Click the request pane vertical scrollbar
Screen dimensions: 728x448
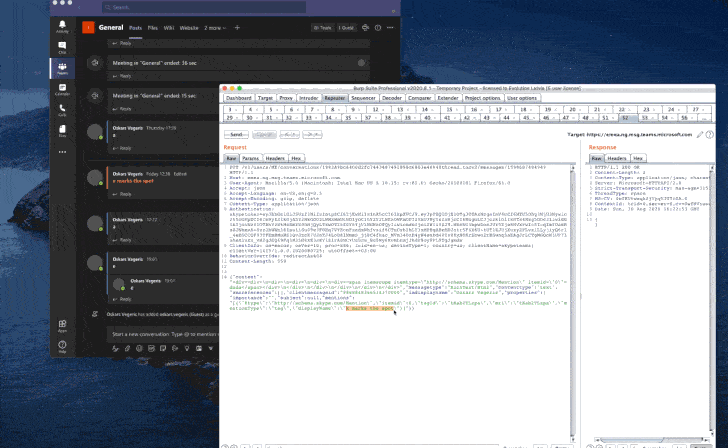[572, 304]
